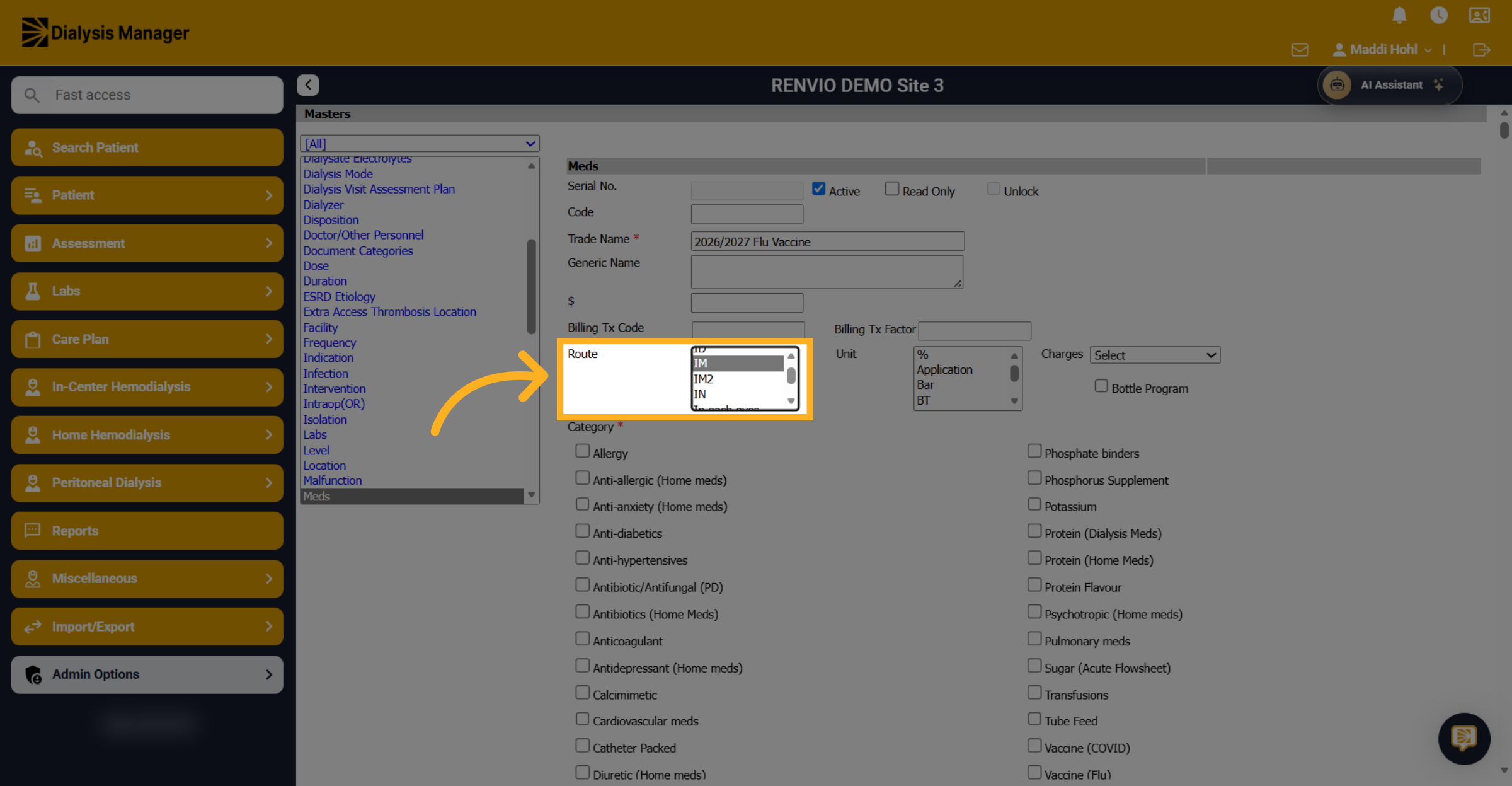
Task: Select IM2 in the Route list
Action: click(738, 379)
